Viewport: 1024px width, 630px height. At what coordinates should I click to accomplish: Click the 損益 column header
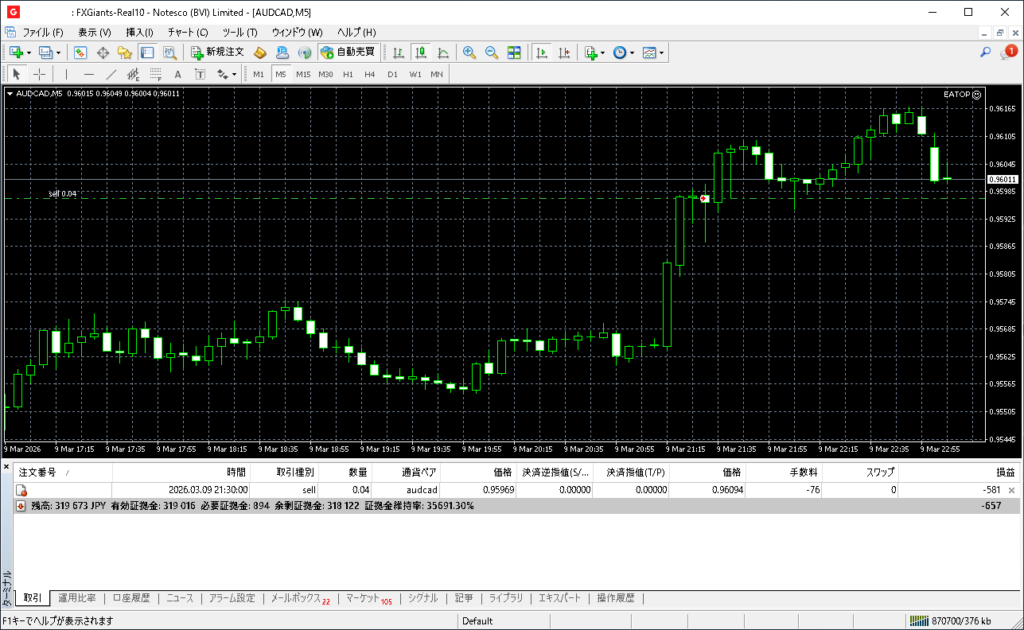1003,471
